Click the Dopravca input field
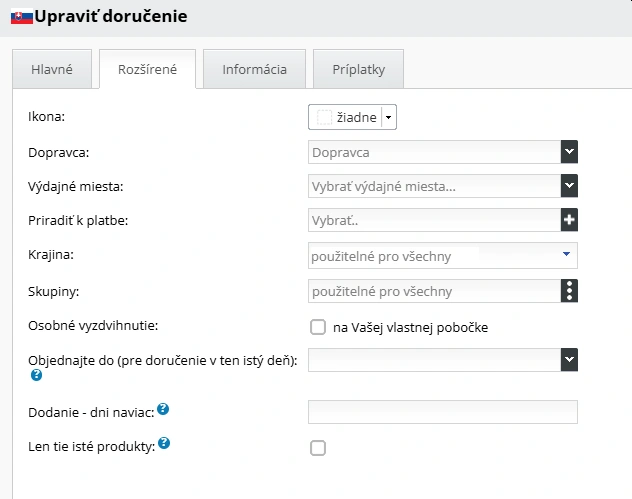 pyautogui.click(x=434, y=152)
